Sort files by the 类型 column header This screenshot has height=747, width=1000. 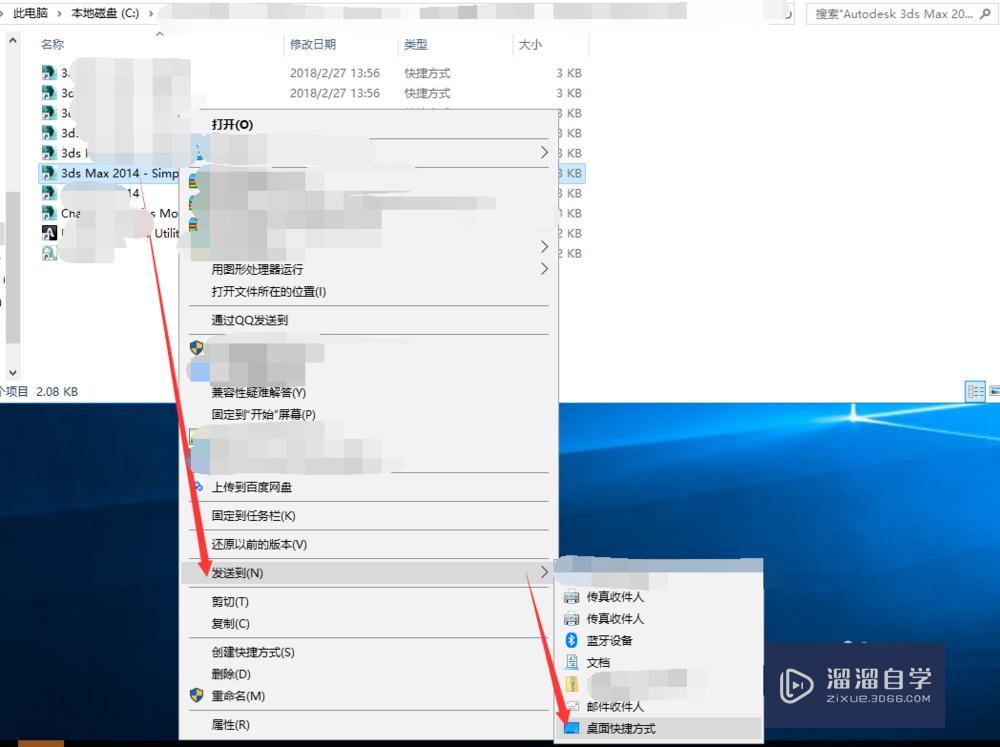416,44
